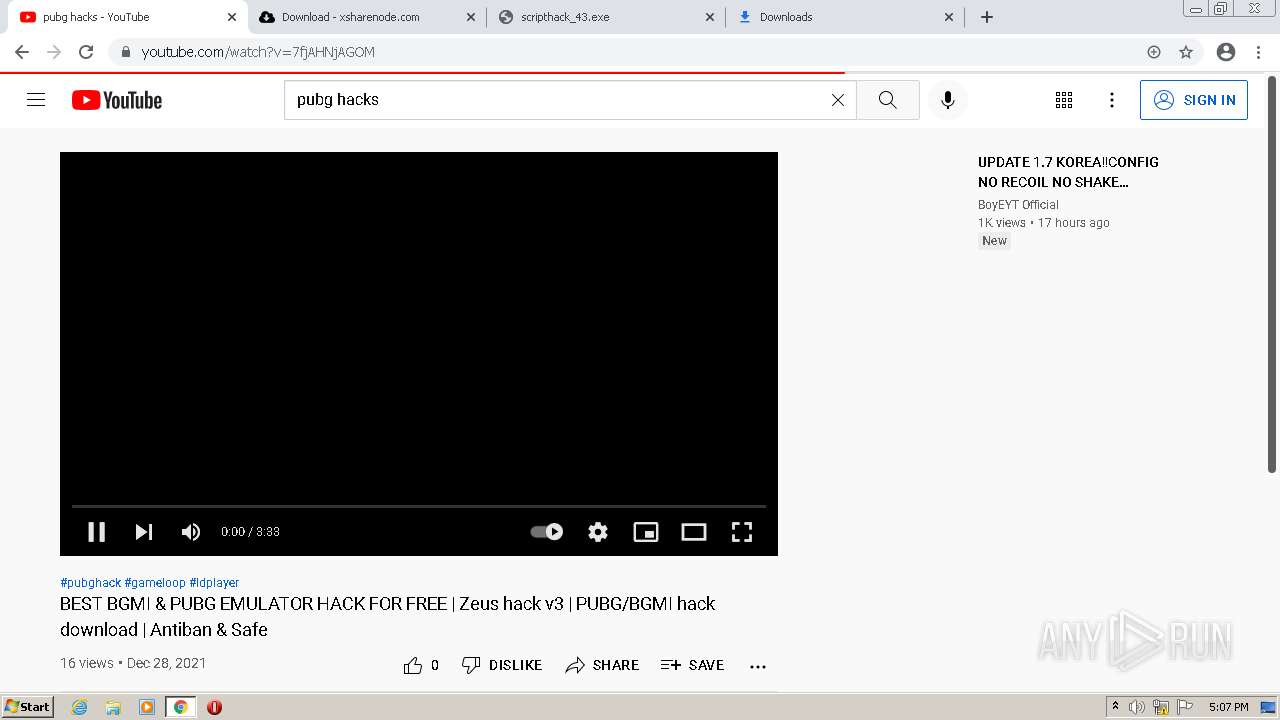Screen dimensions: 1280x720
Task: Open the video player settings gear
Action: click(x=598, y=532)
